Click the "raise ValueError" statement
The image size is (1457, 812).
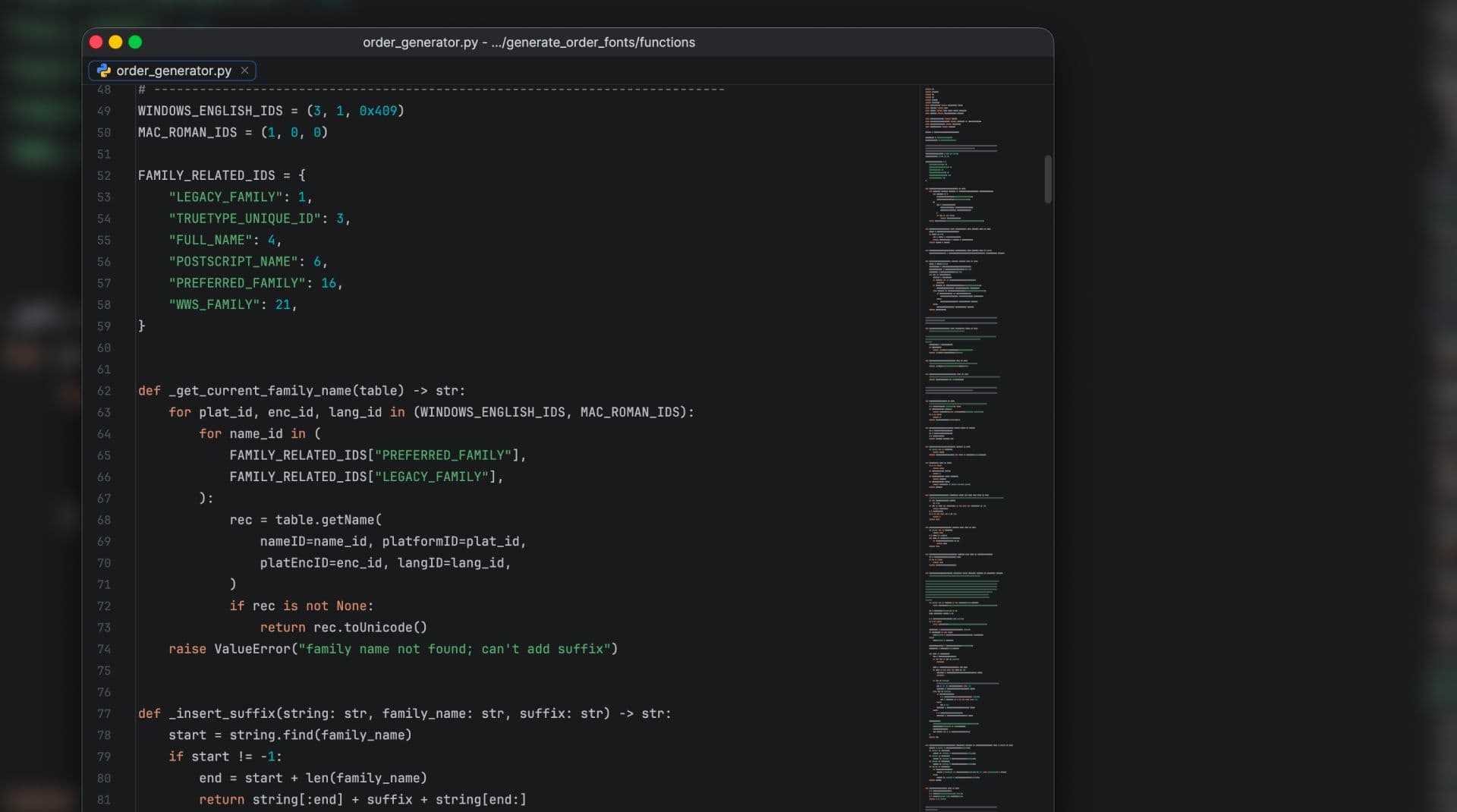(x=393, y=649)
